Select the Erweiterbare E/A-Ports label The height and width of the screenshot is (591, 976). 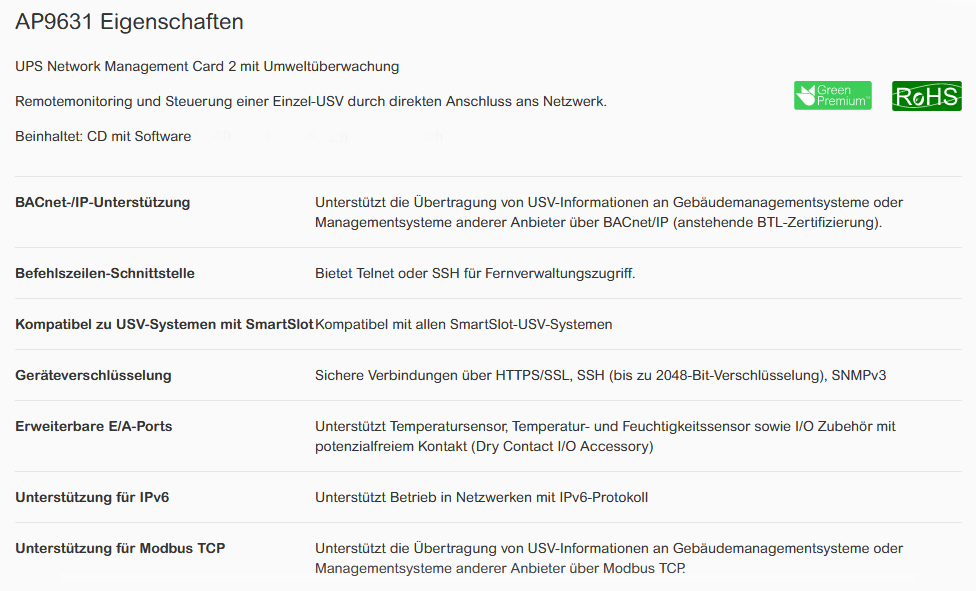click(x=93, y=426)
